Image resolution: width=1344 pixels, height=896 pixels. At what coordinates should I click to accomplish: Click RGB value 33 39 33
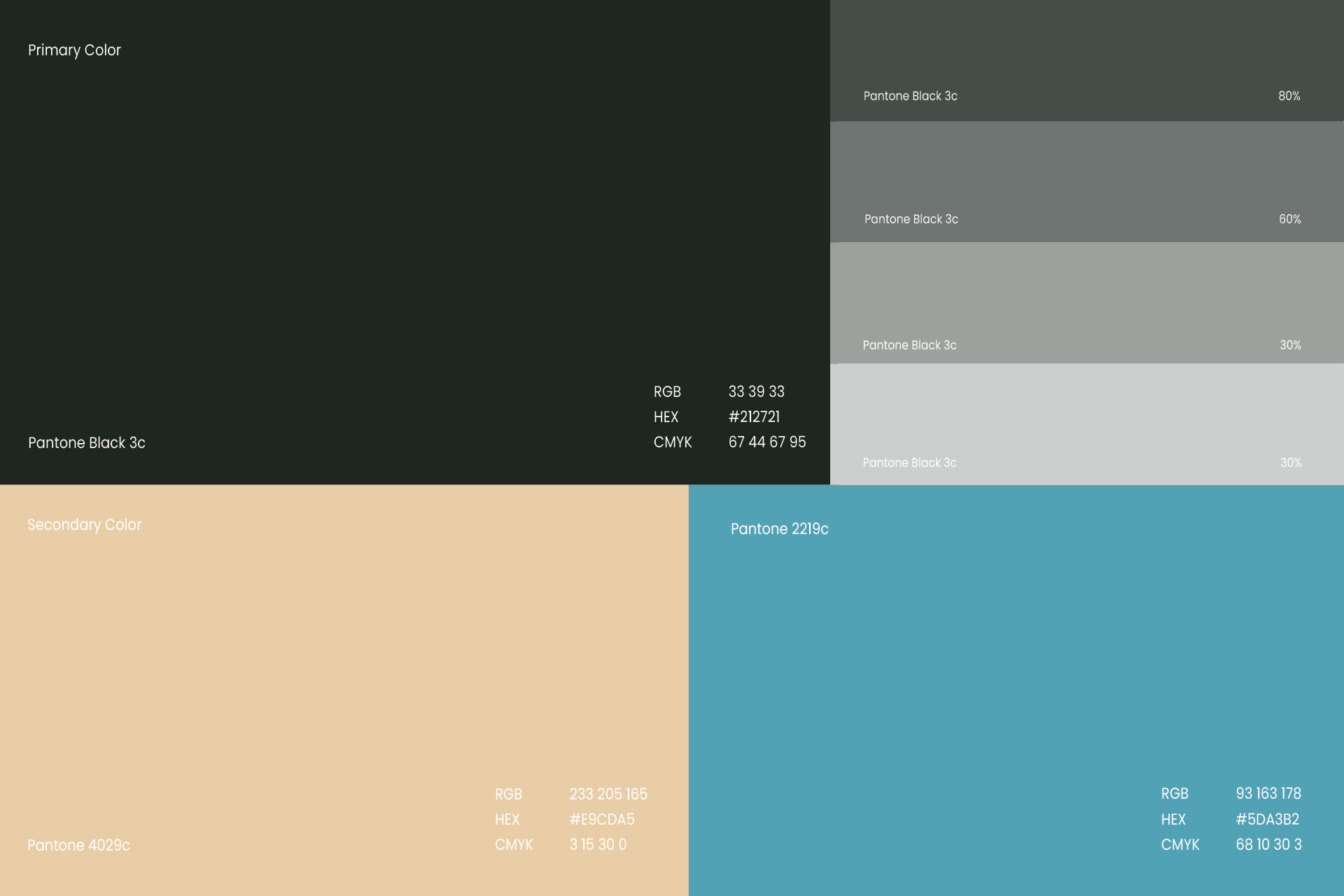point(756,392)
